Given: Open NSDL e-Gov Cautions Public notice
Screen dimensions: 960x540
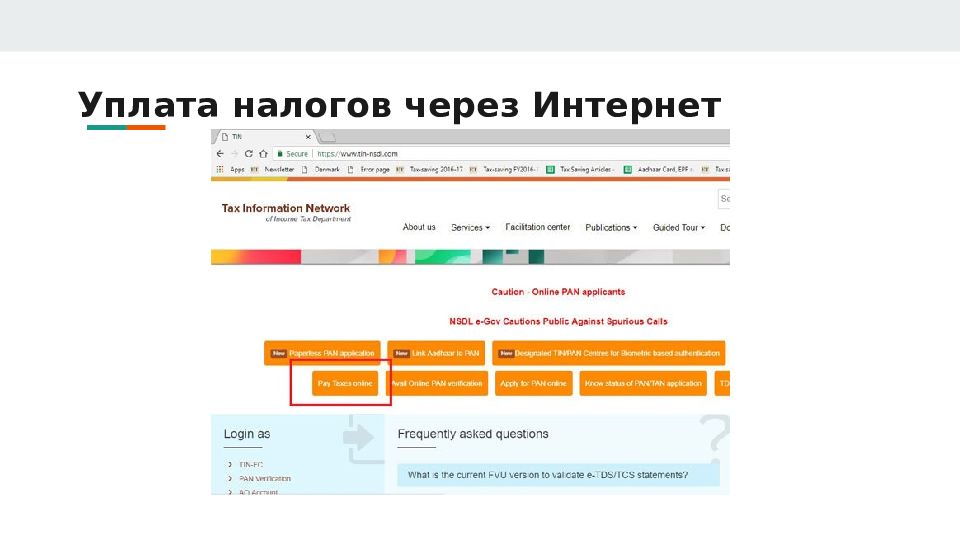Looking at the screenshot, I should point(558,321).
